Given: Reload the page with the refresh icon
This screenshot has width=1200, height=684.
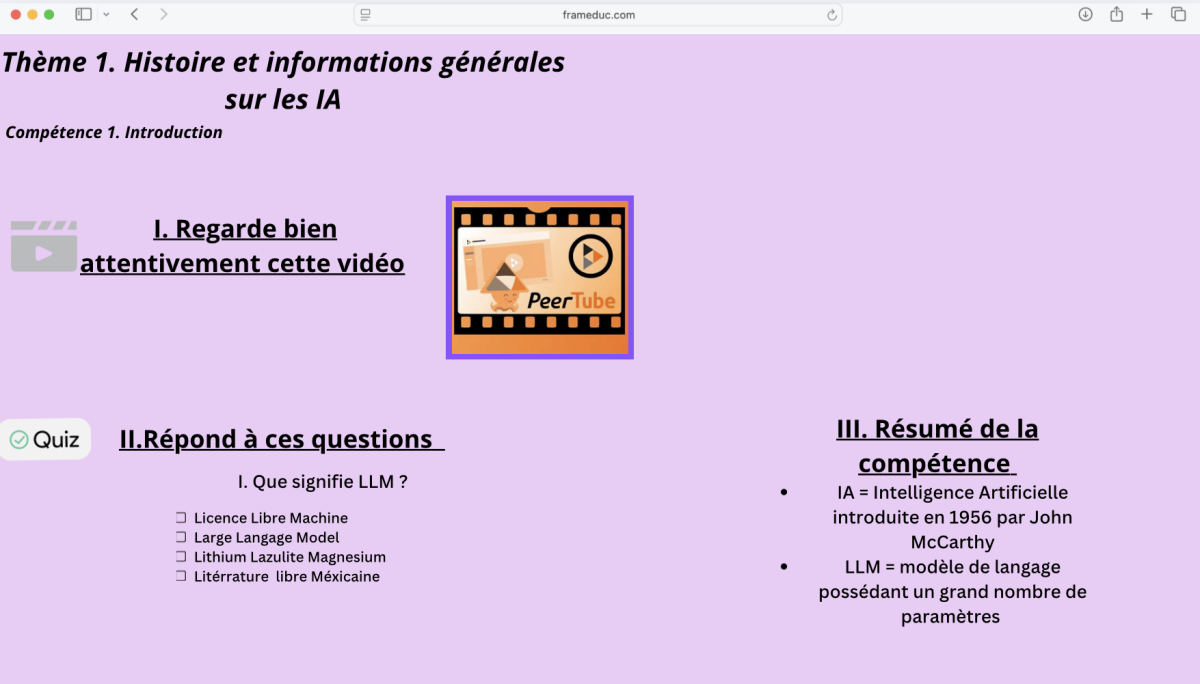Looking at the screenshot, I should [831, 15].
